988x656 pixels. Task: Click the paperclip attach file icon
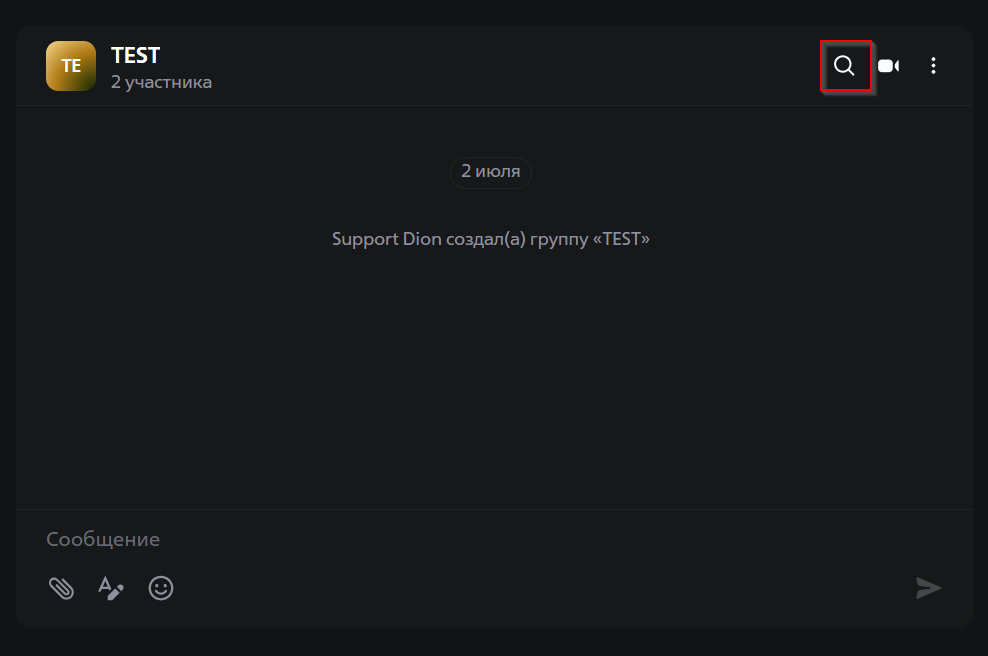point(61,588)
